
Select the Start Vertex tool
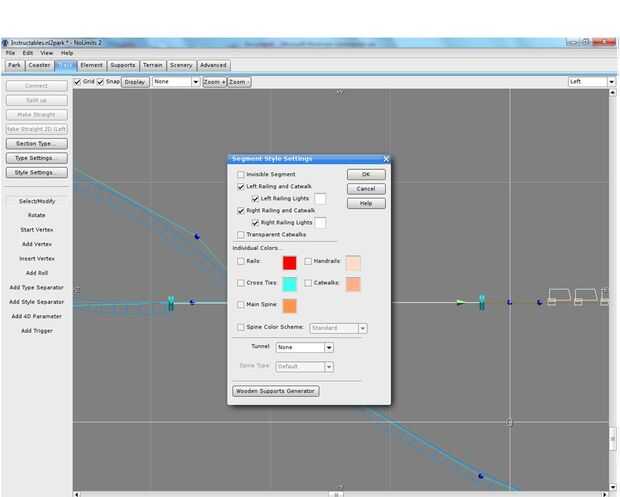point(37,230)
